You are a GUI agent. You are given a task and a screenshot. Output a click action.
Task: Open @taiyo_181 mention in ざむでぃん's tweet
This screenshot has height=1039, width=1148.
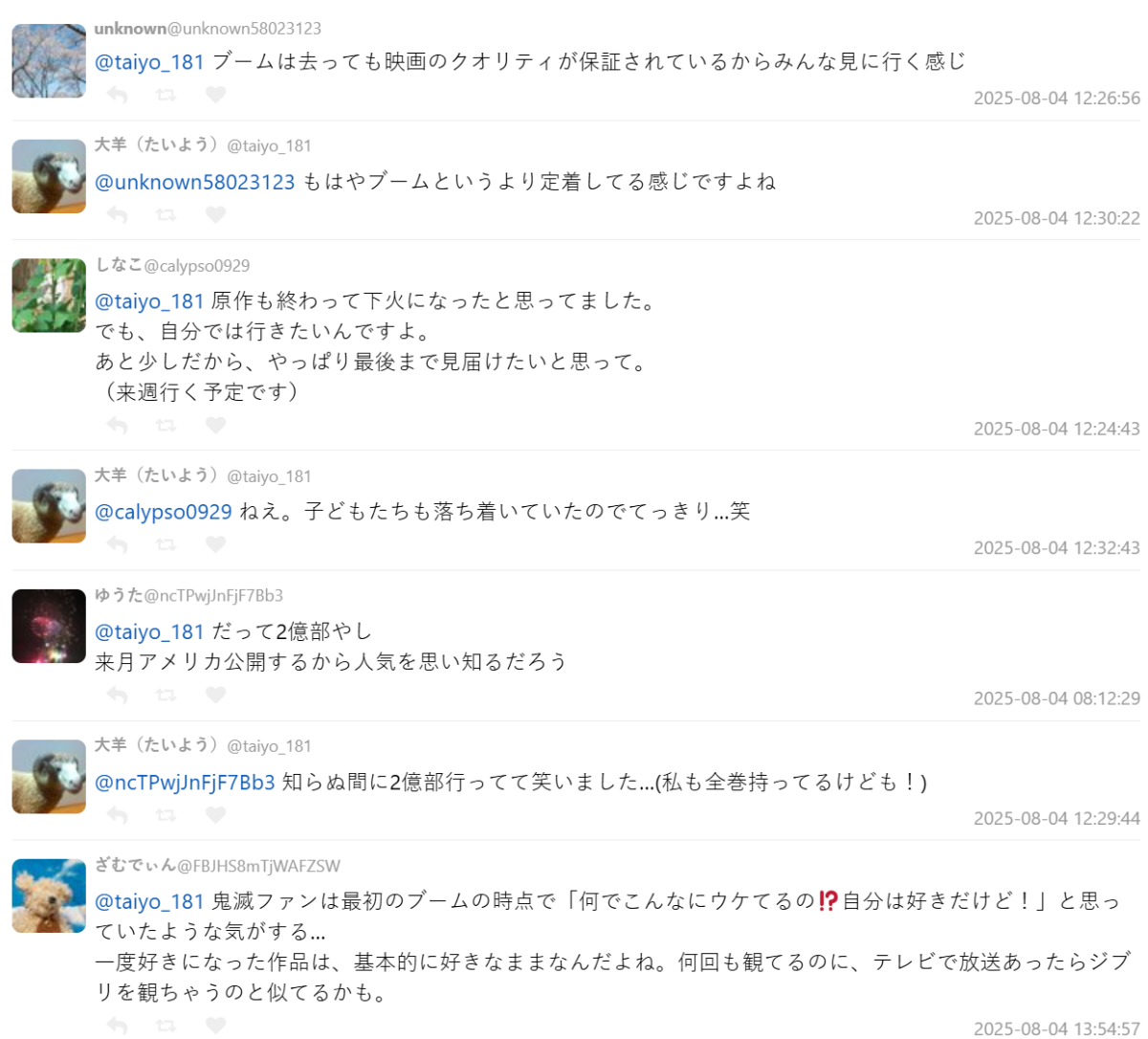(x=149, y=901)
